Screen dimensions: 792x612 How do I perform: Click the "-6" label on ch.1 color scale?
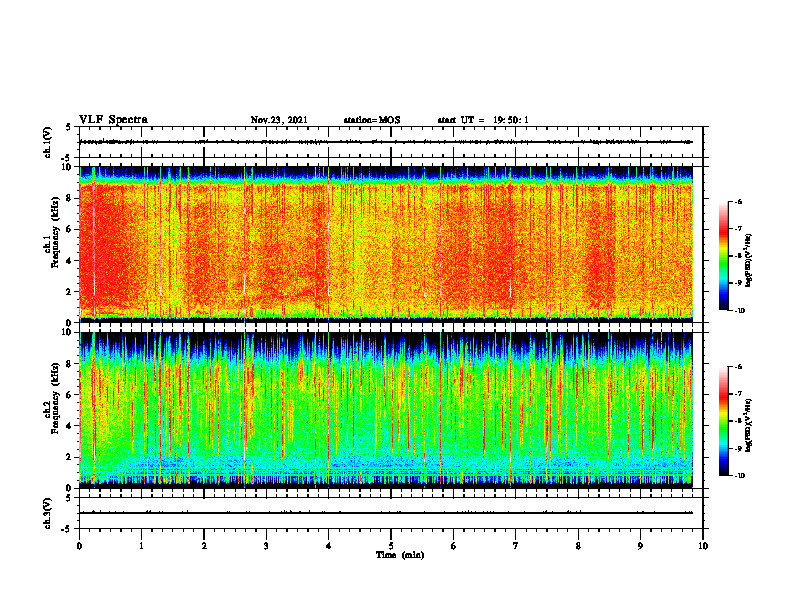pos(738,201)
